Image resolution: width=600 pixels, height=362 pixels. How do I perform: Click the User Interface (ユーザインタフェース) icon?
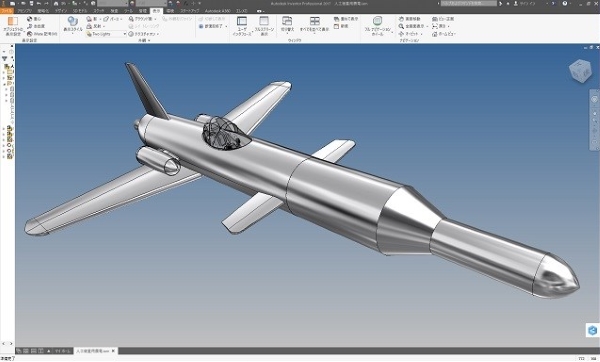pyautogui.click(x=242, y=26)
